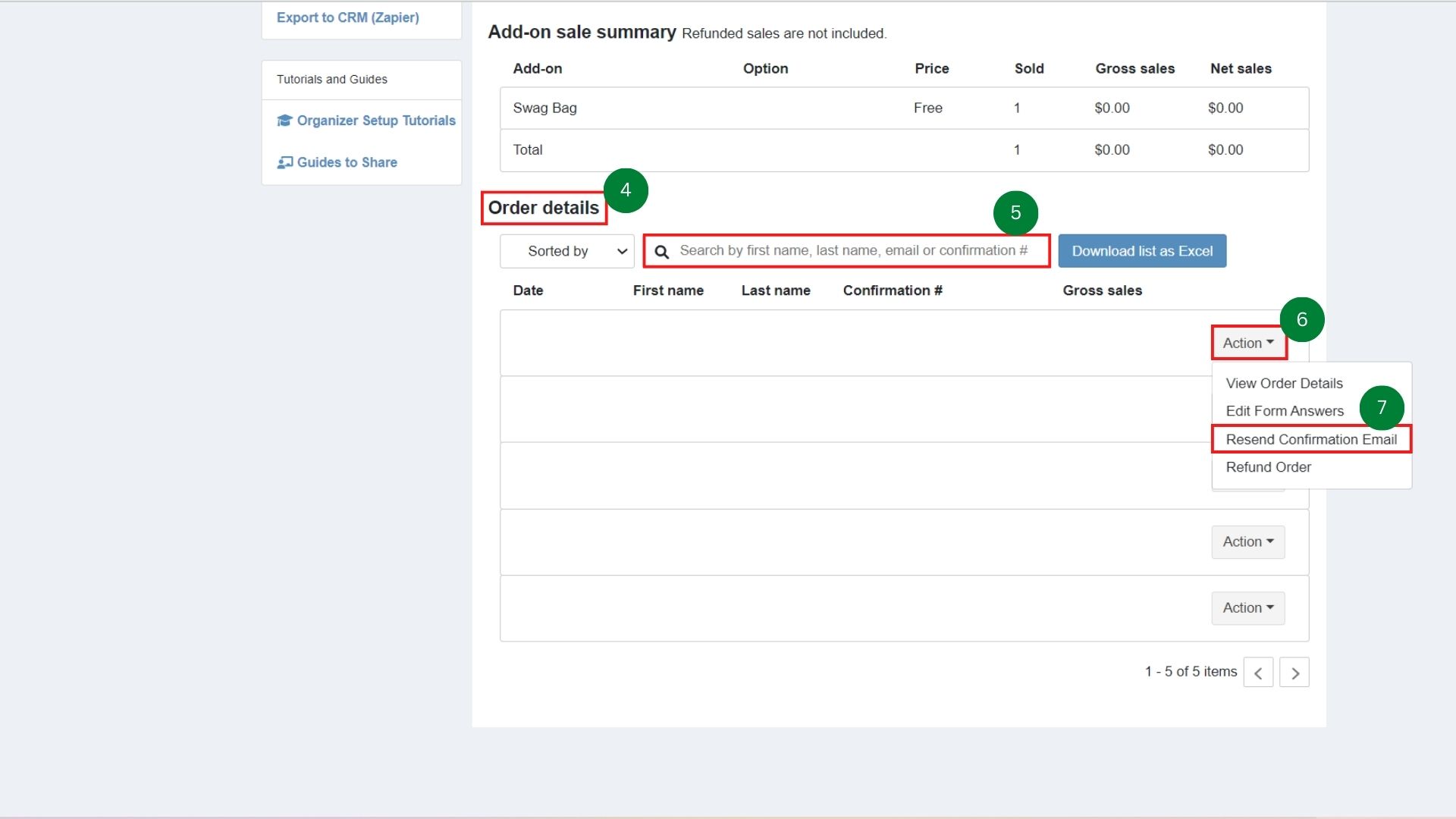Image resolution: width=1456 pixels, height=819 pixels.
Task: Follow the Guides to Share link
Action: (346, 162)
